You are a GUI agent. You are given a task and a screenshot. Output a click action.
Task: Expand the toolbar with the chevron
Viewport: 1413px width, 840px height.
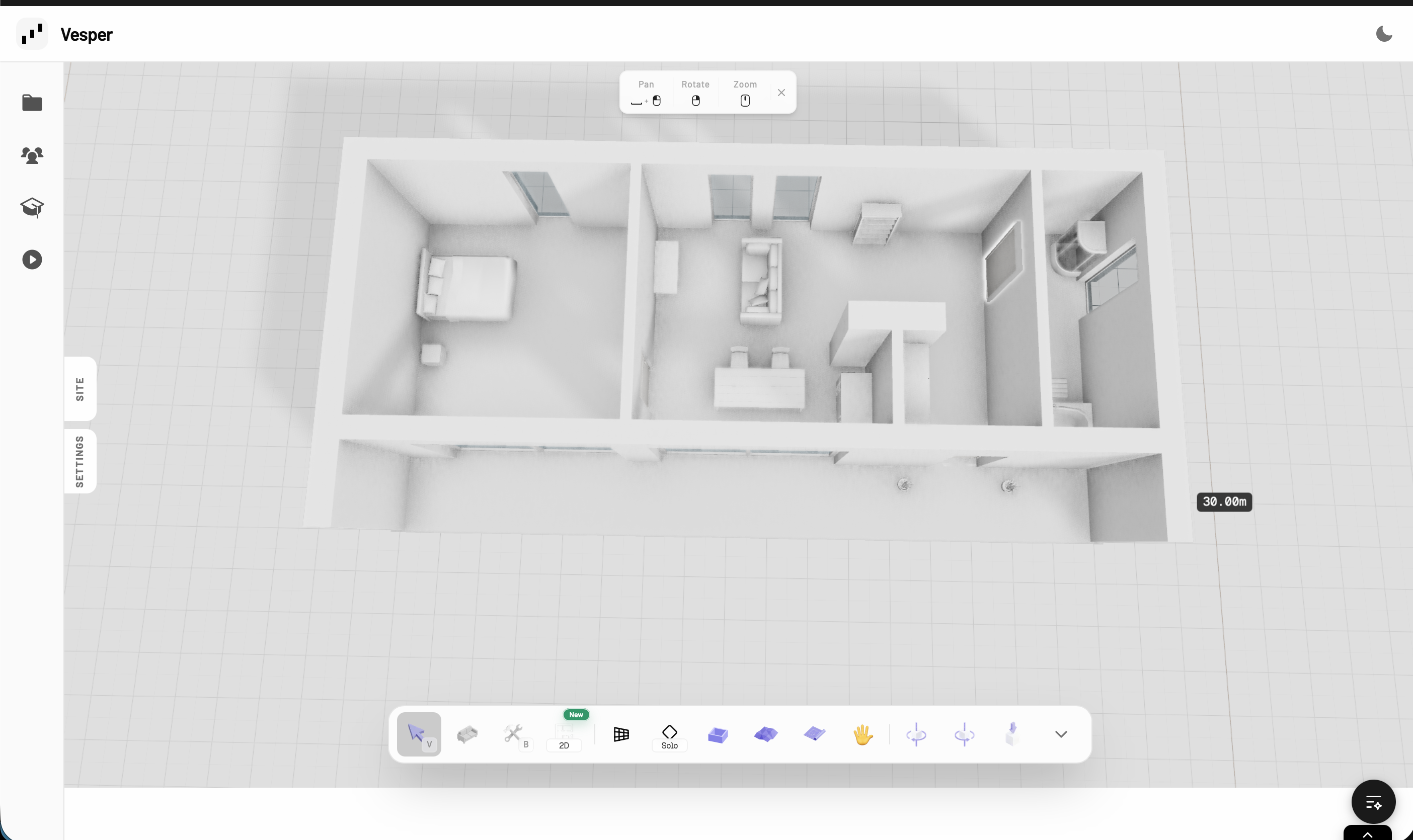point(1061,734)
